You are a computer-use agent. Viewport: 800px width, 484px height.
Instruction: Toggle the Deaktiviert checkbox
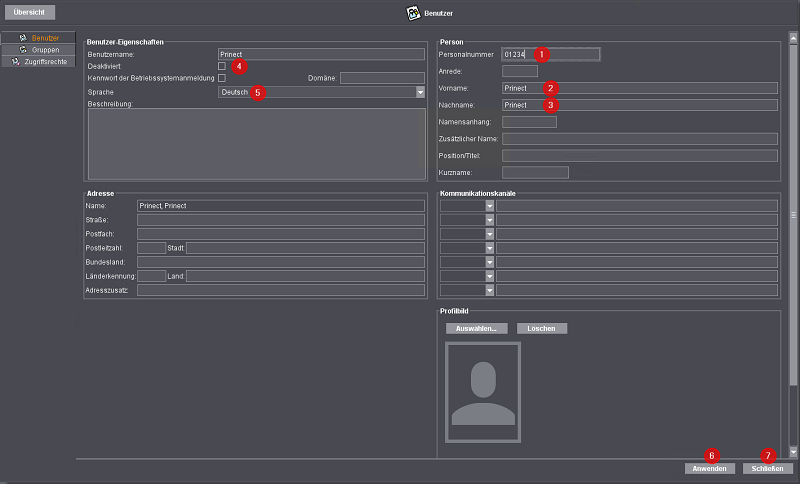pyautogui.click(x=222, y=66)
